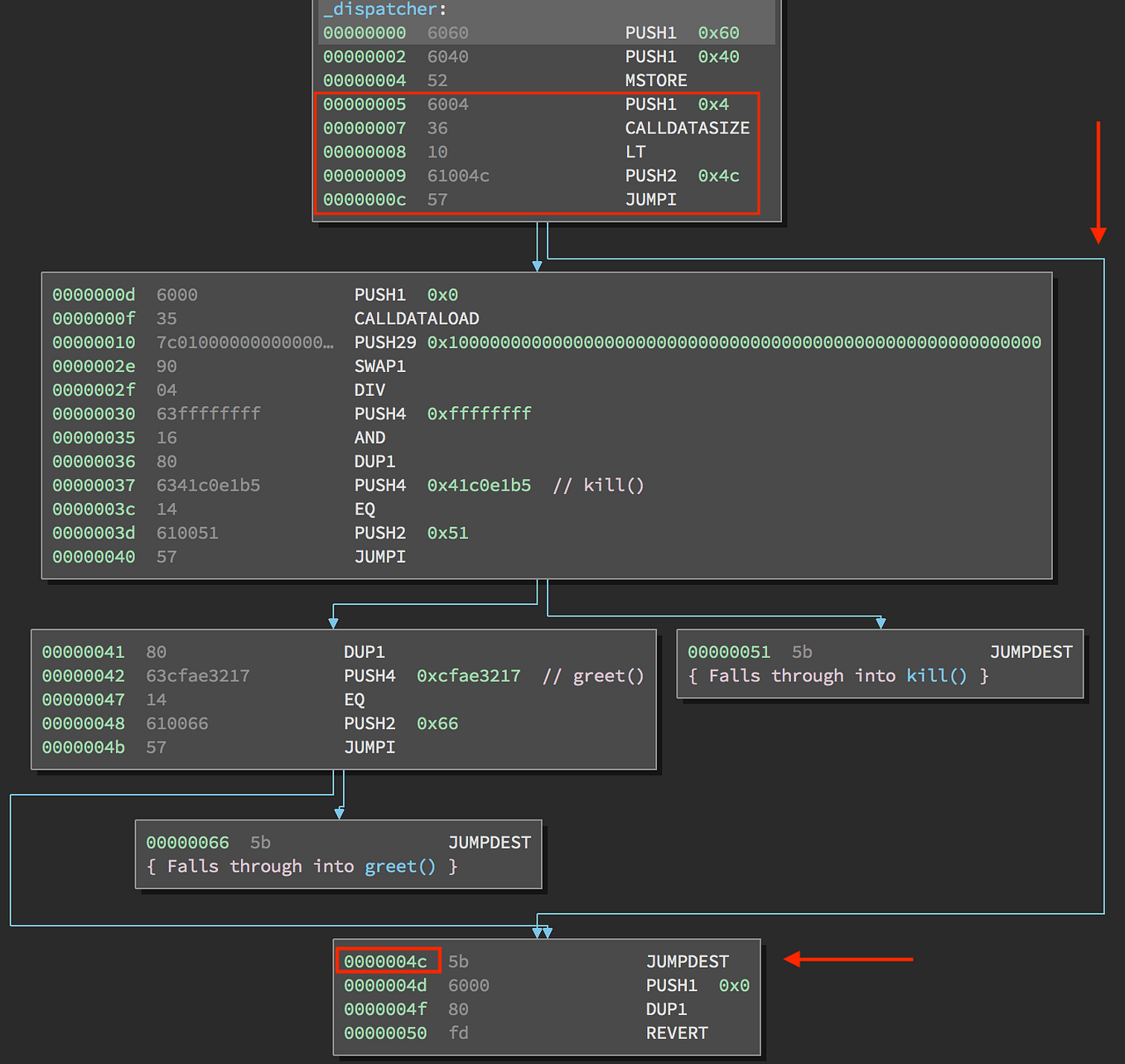This screenshot has width=1125, height=1064.
Task: Select the JUMPI instruction at address 0000000c
Action: click(650, 199)
